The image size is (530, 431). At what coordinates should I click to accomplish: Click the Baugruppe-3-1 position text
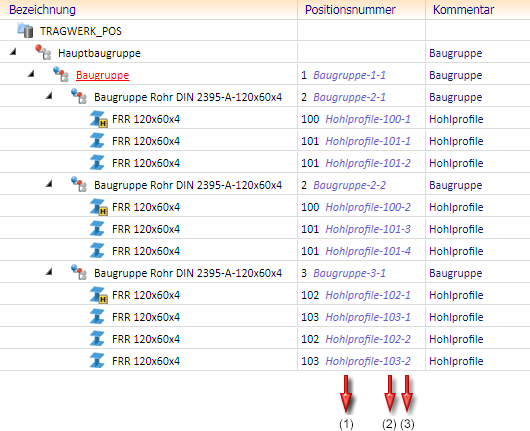coord(350,273)
